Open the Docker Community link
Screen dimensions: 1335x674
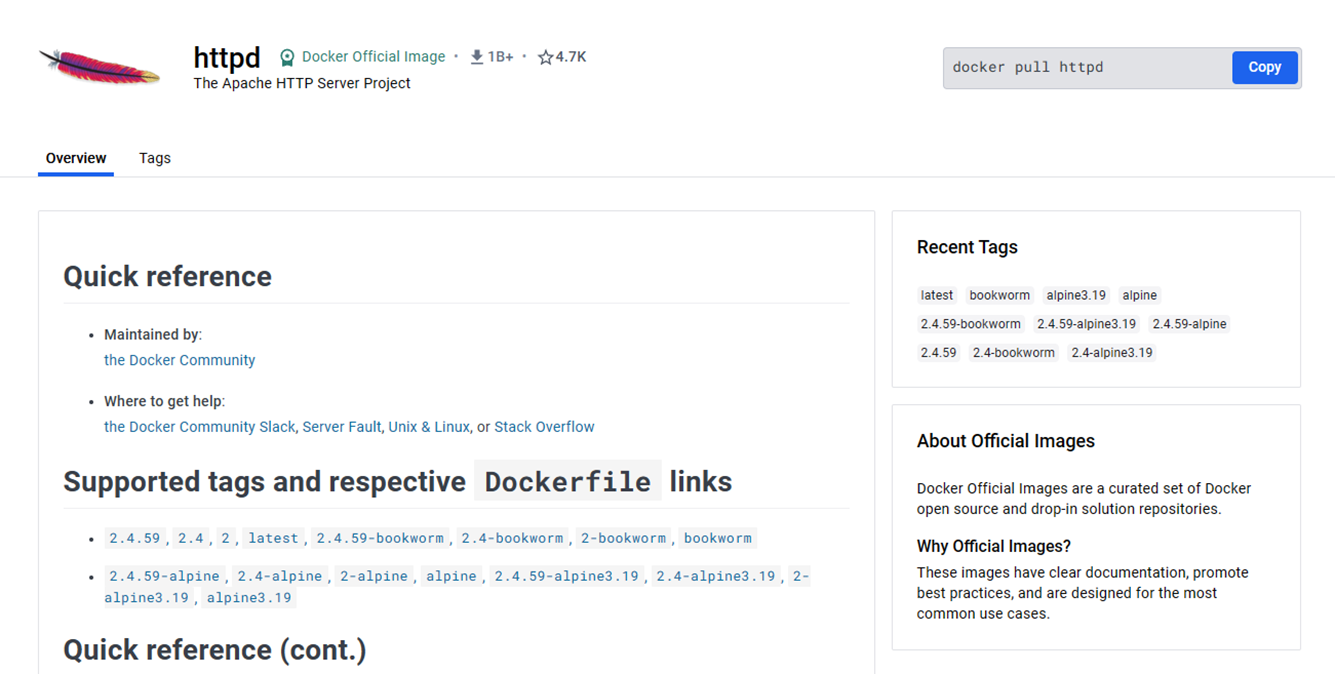click(179, 359)
